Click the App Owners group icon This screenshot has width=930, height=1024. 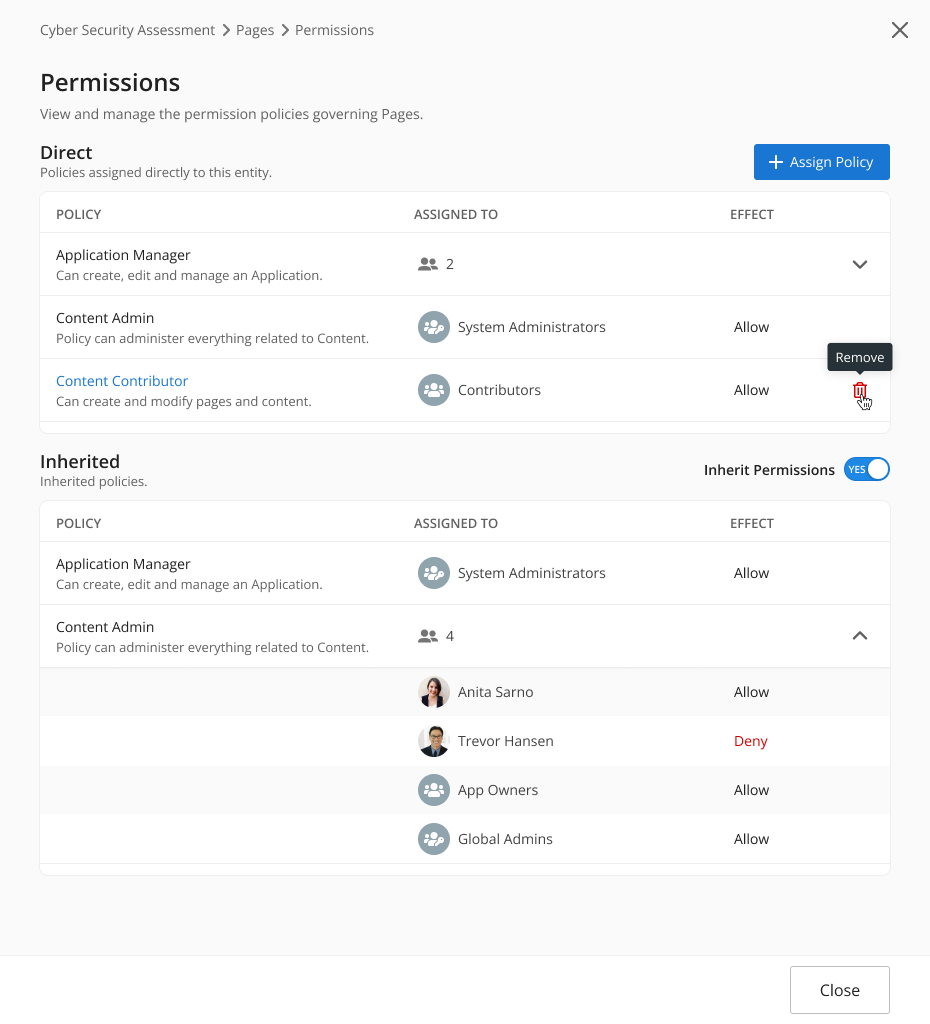(434, 790)
